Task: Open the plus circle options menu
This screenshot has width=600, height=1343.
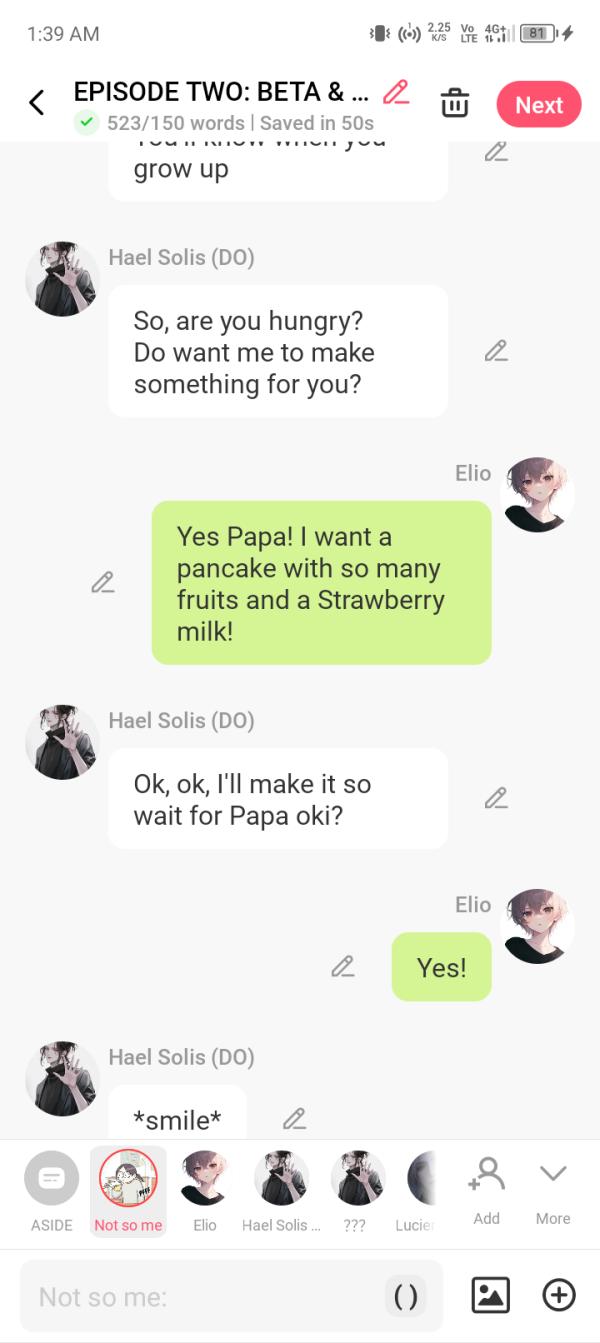Action: (x=558, y=1296)
